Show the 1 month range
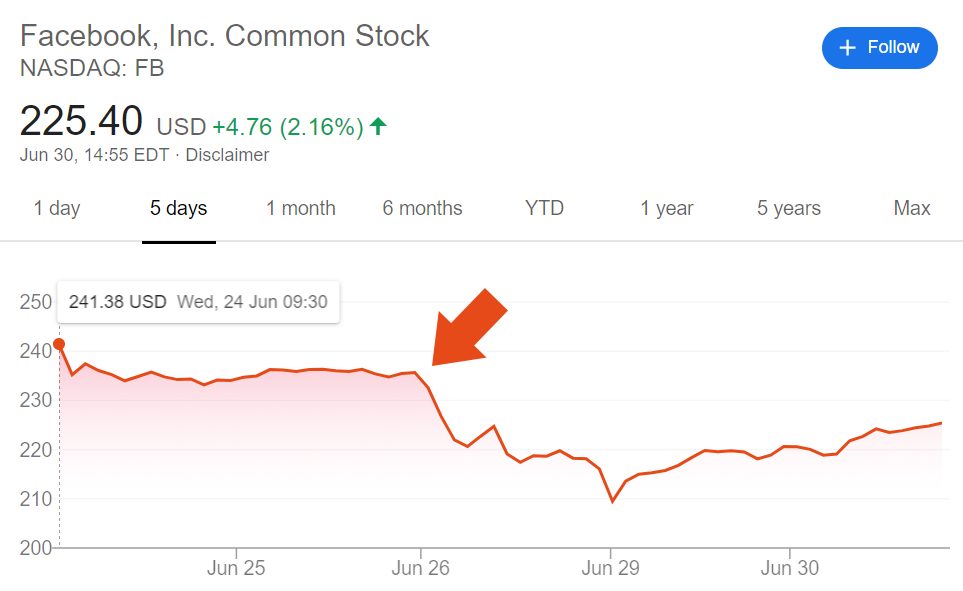 pos(301,208)
